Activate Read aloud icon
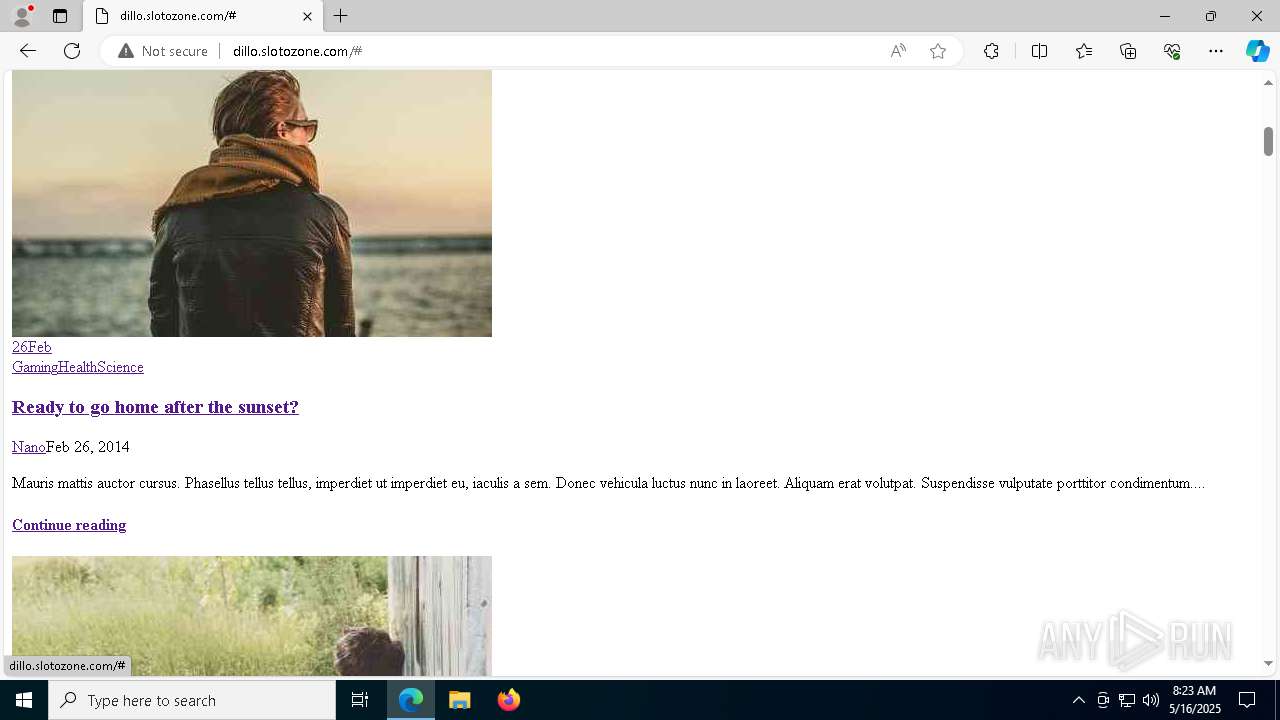Screen dimensions: 1280x720 coord(898,51)
